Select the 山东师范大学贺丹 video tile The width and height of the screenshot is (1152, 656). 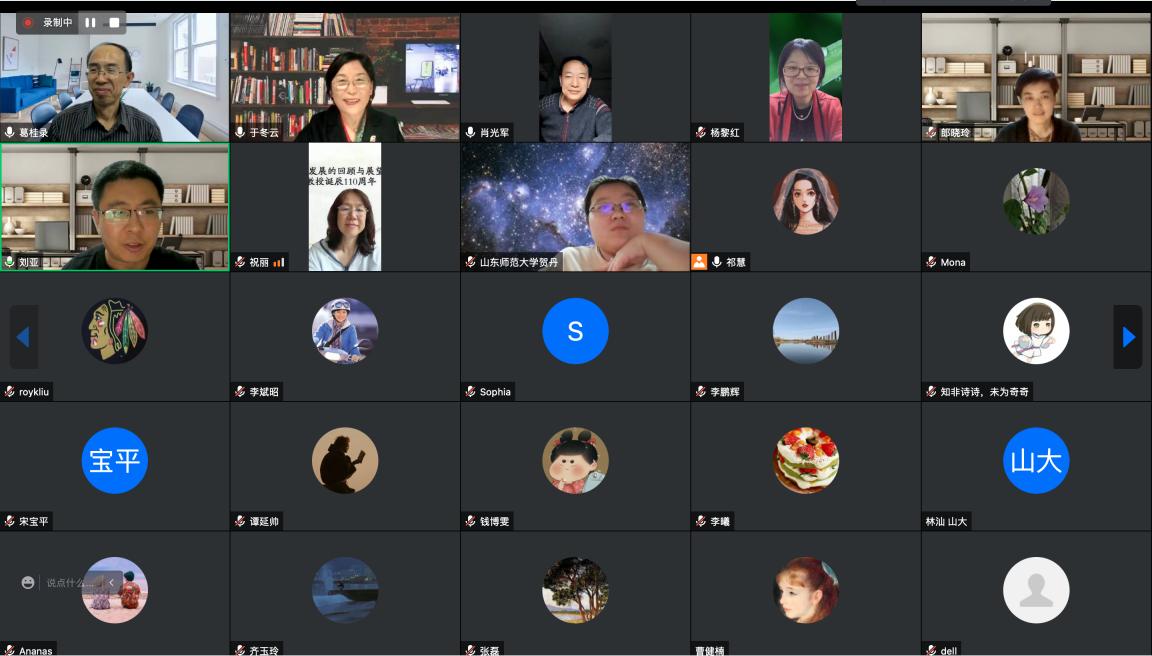pyautogui.click(x=575, y=207)
